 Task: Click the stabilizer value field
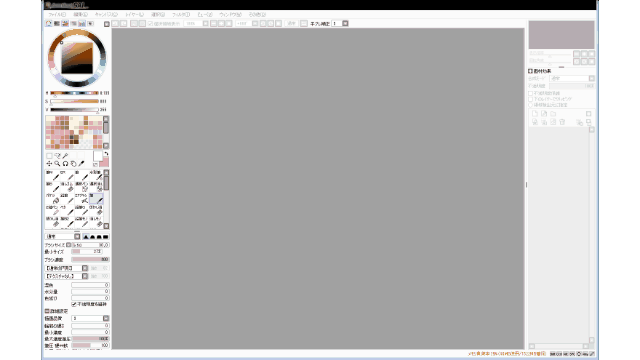coord(337,24)
